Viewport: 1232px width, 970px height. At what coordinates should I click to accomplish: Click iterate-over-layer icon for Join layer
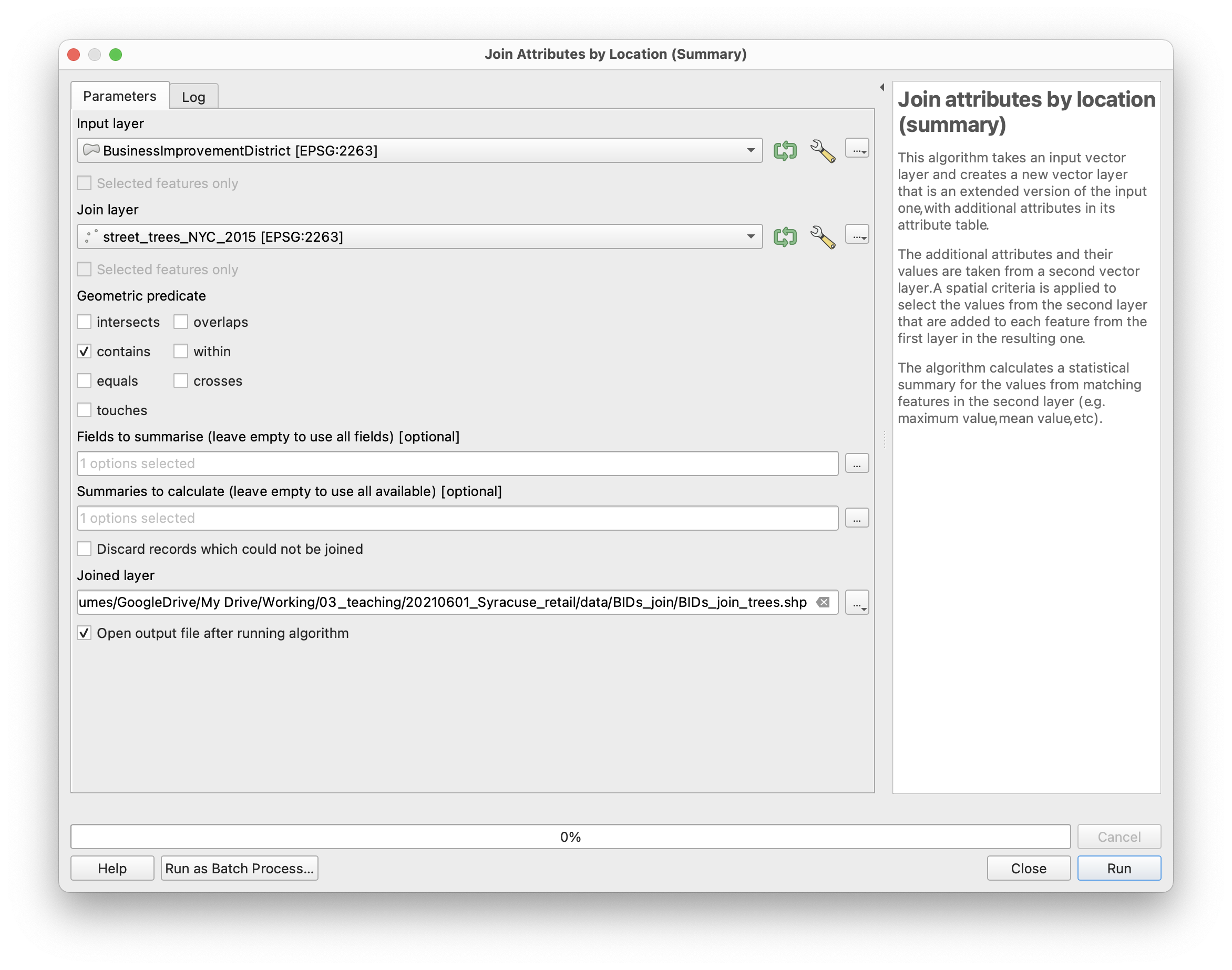(785, 237)
